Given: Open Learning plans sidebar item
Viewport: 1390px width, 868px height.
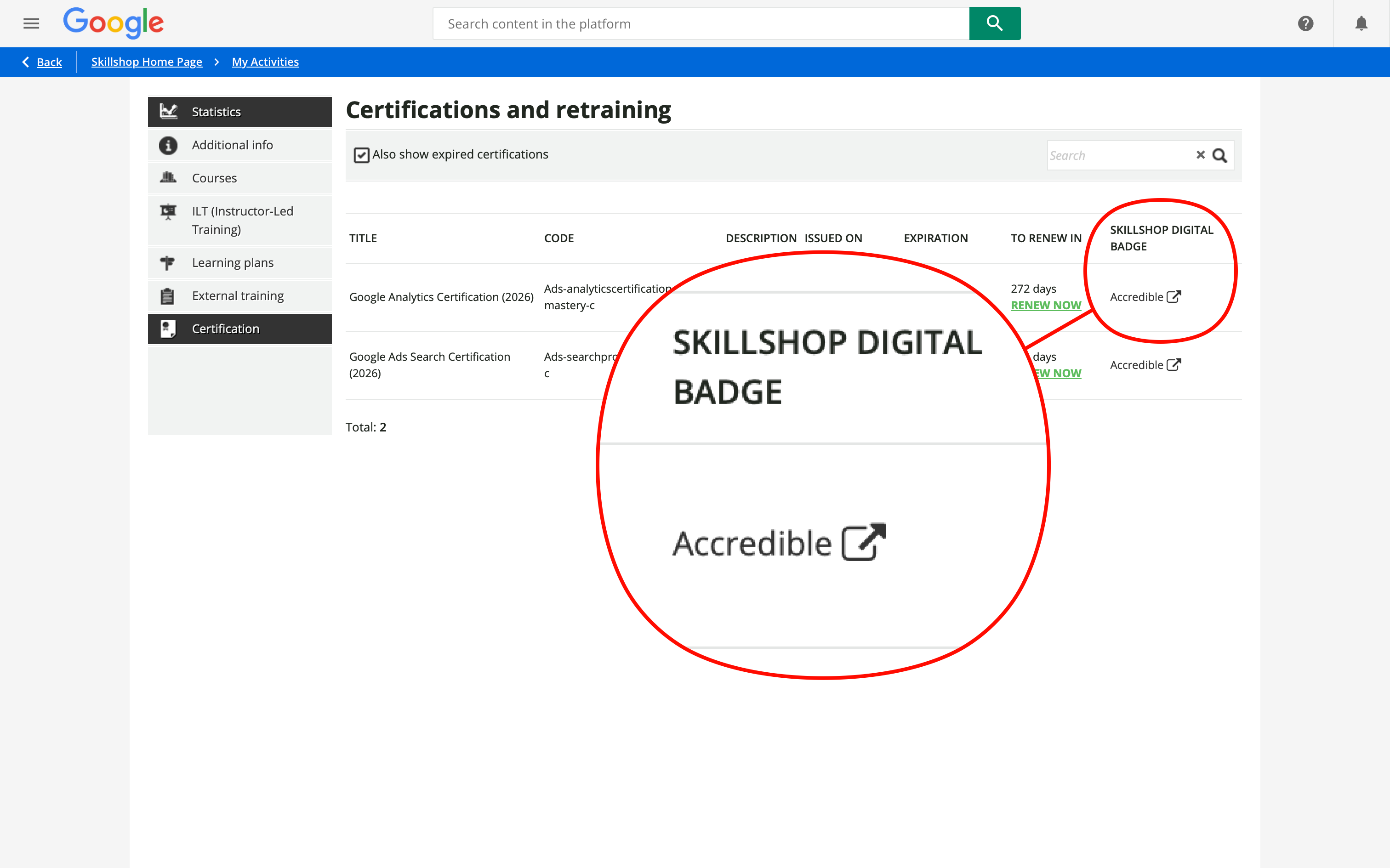Looking at the screenshot, I should tap(240, 263).
